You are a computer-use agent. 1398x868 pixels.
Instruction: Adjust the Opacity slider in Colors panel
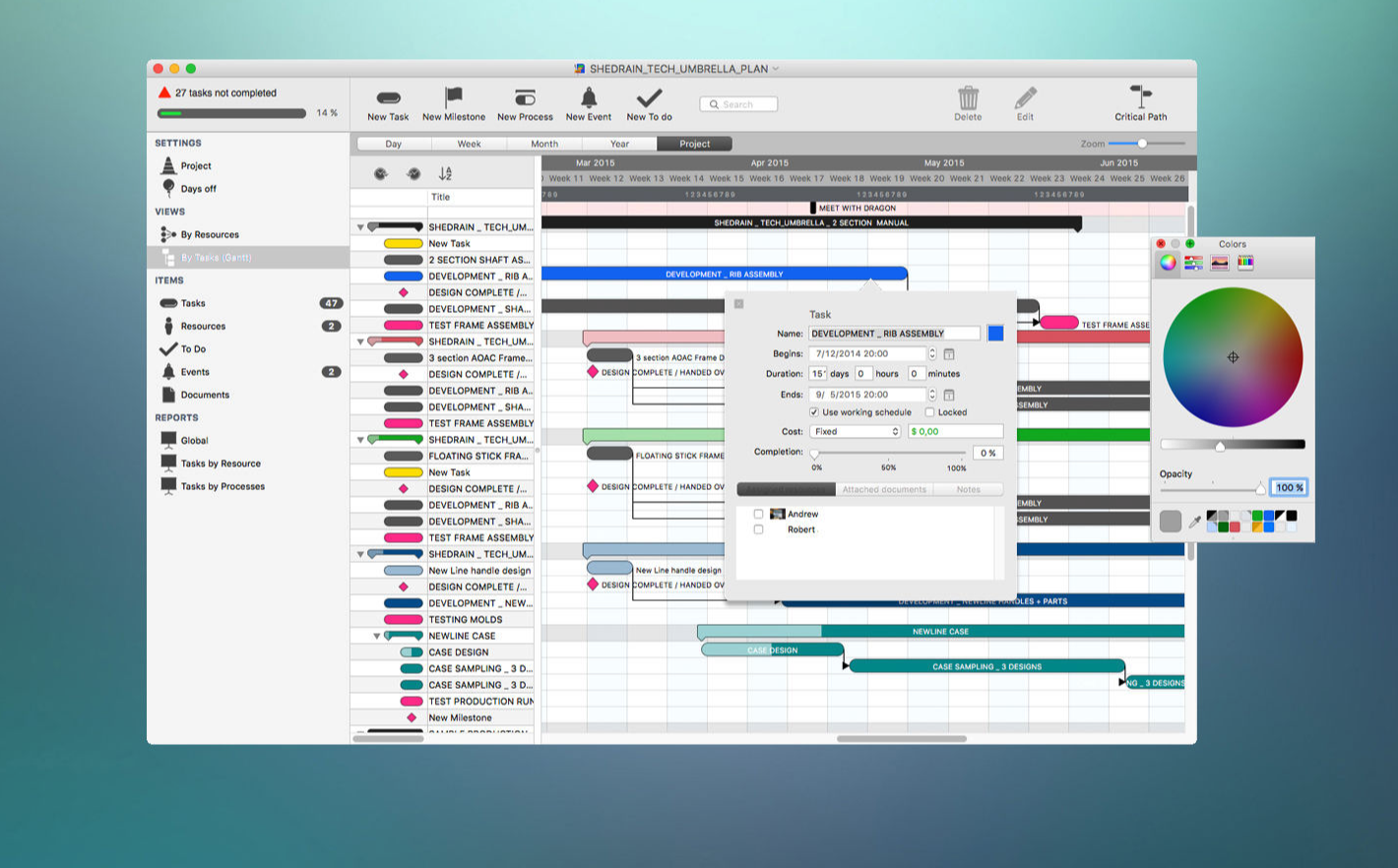tap(1213, 488)
